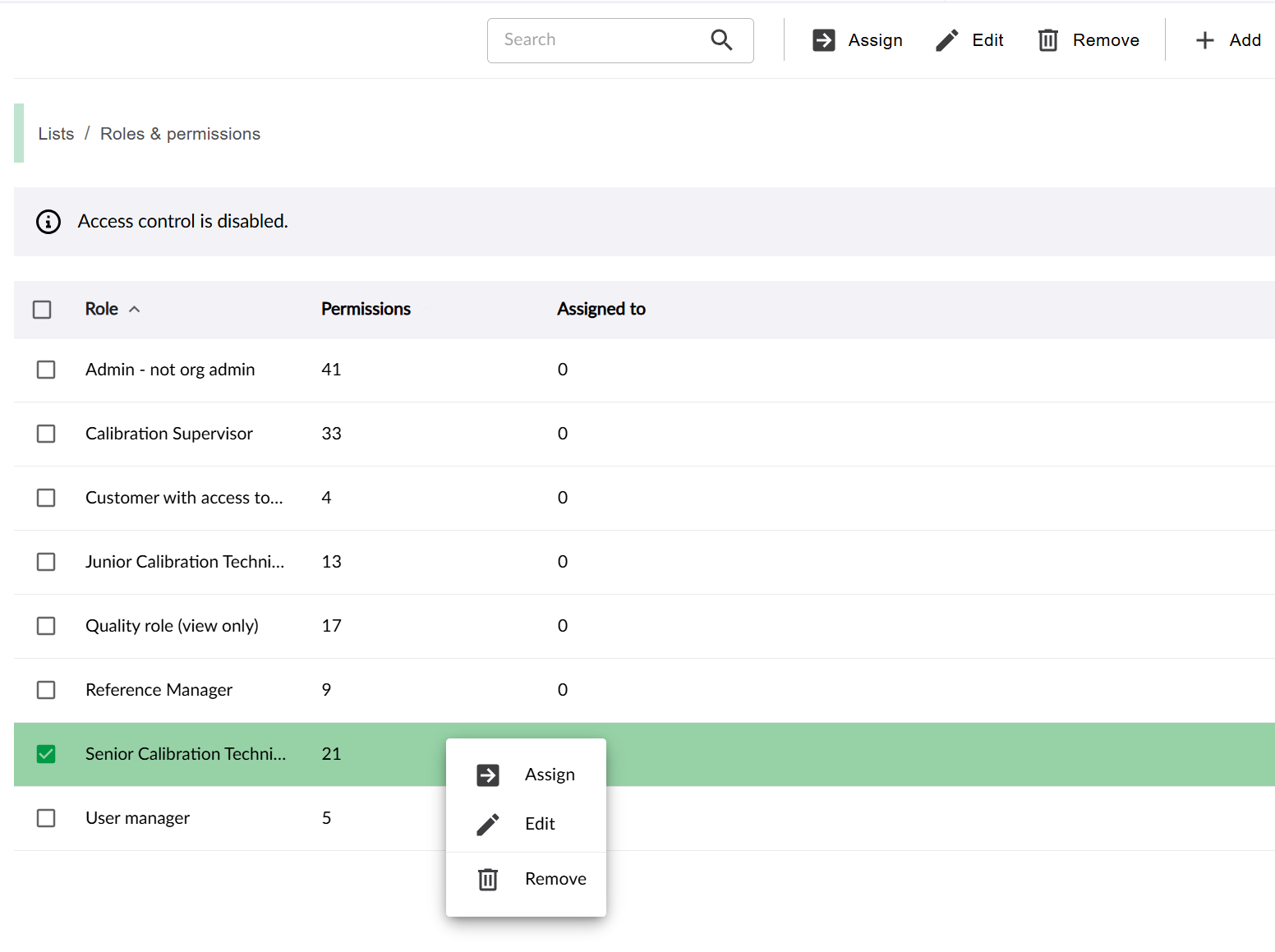Click the Remove trash icon in toolbar

tap(1047, 40)
